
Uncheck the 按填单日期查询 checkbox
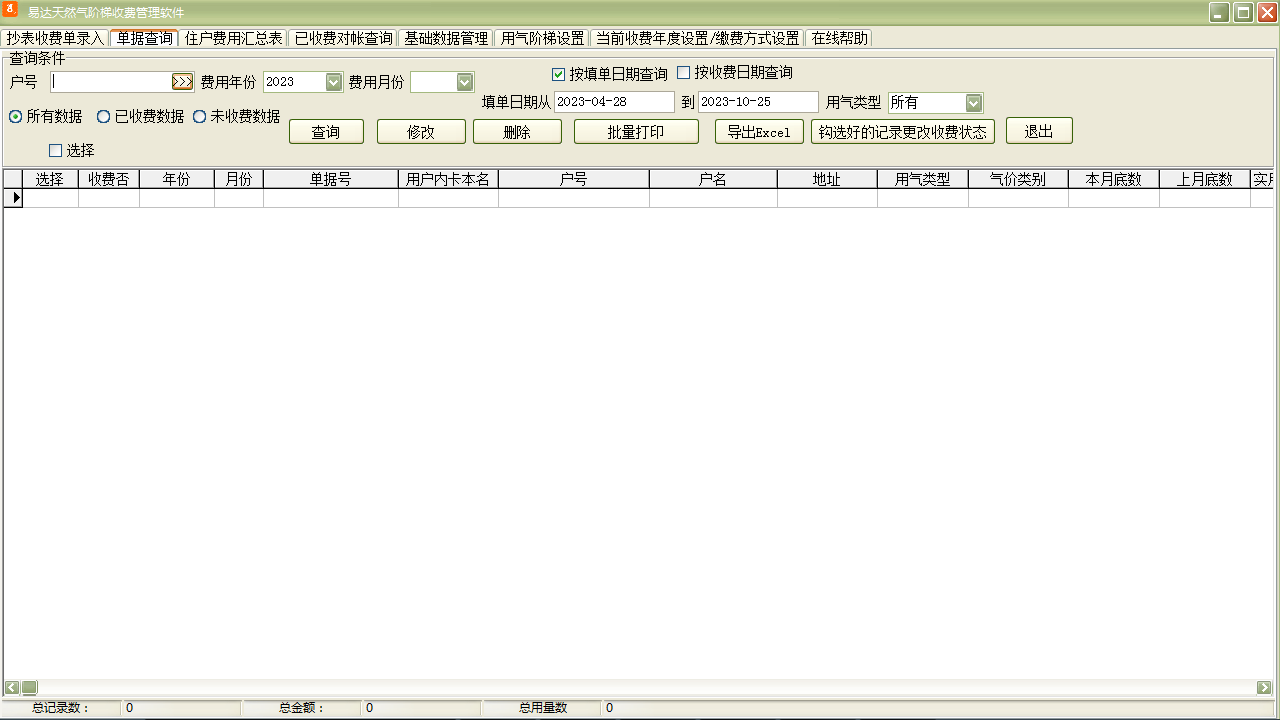tap(559, 74)
